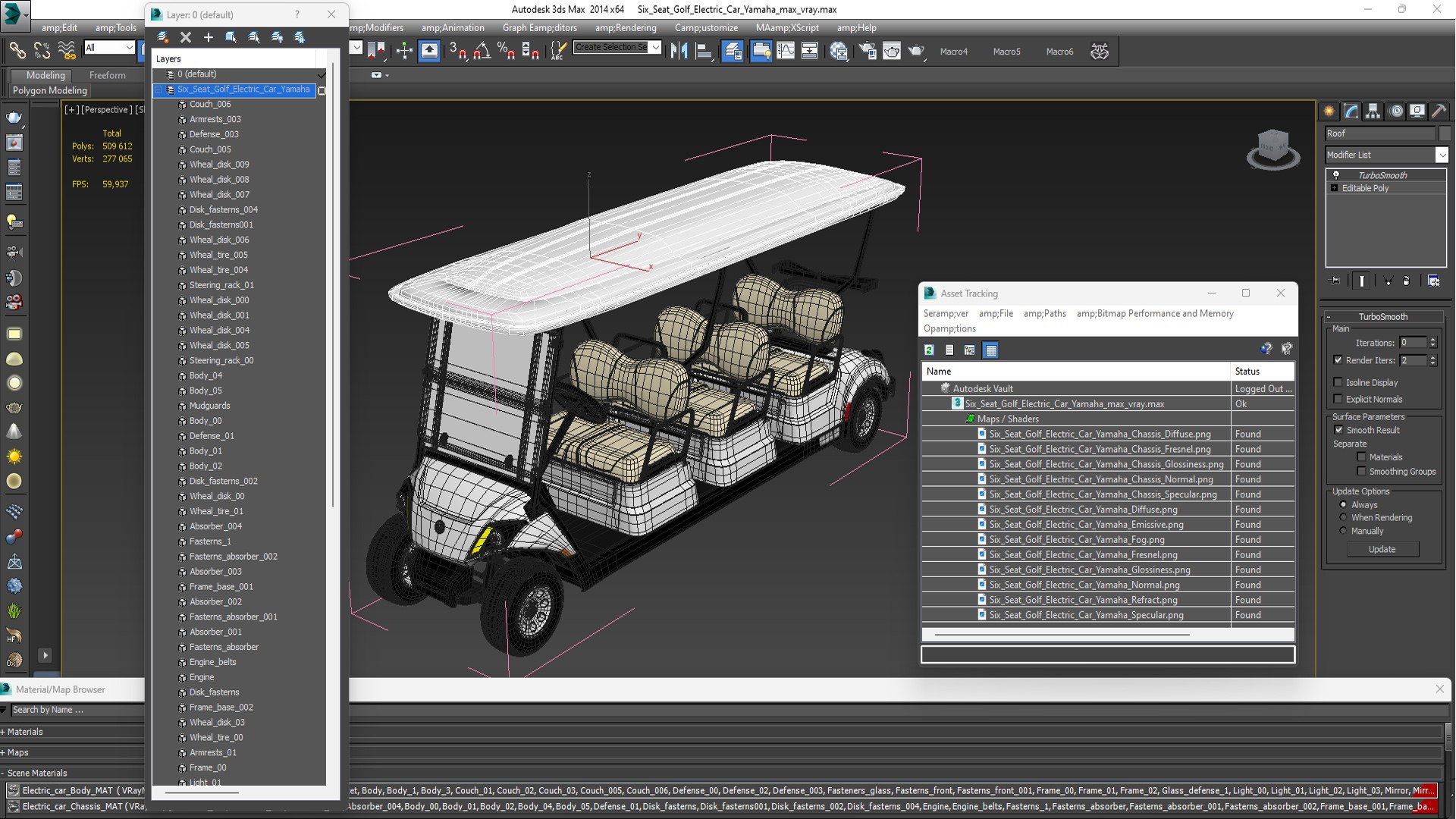Image resolution: width=1456 pixels, height=819 pixels.
Task: Click the Angle Snap toggle icon
Action: click(482, 51)
